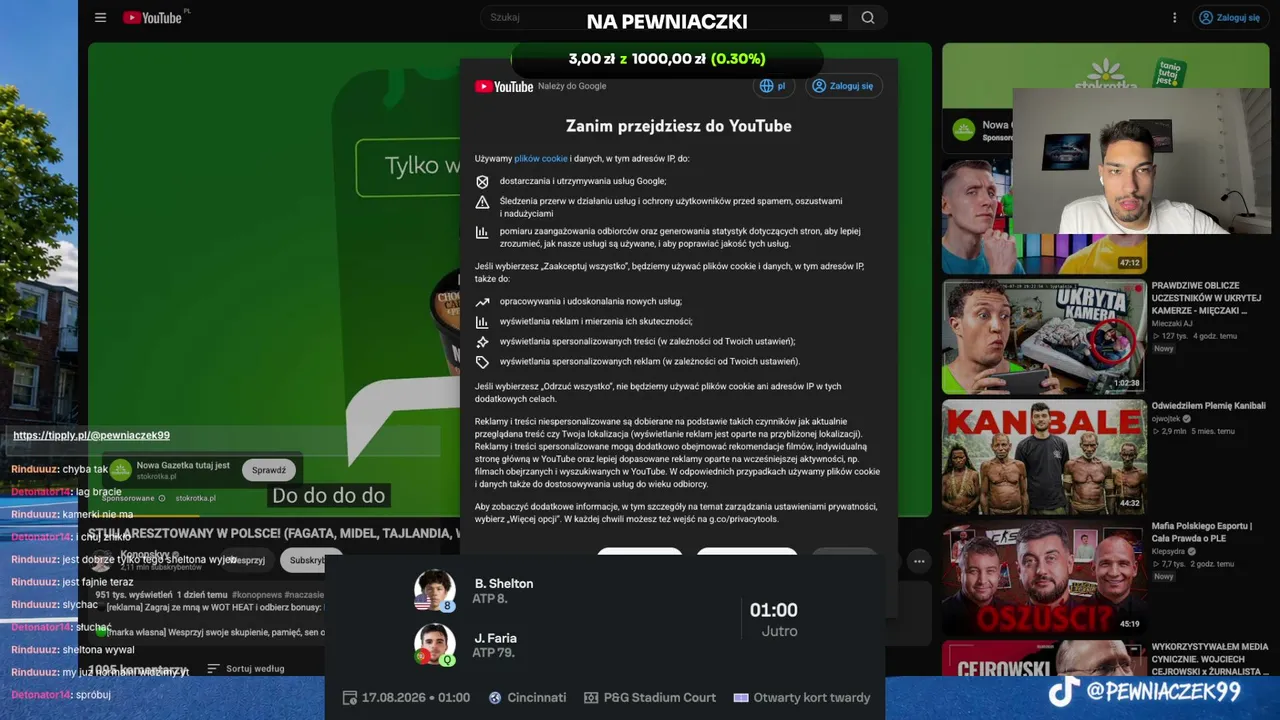The width and height of the screenshot is (1280, 720).
Task: Click the B. Shelton player name
Action: (x=504, y=584)
